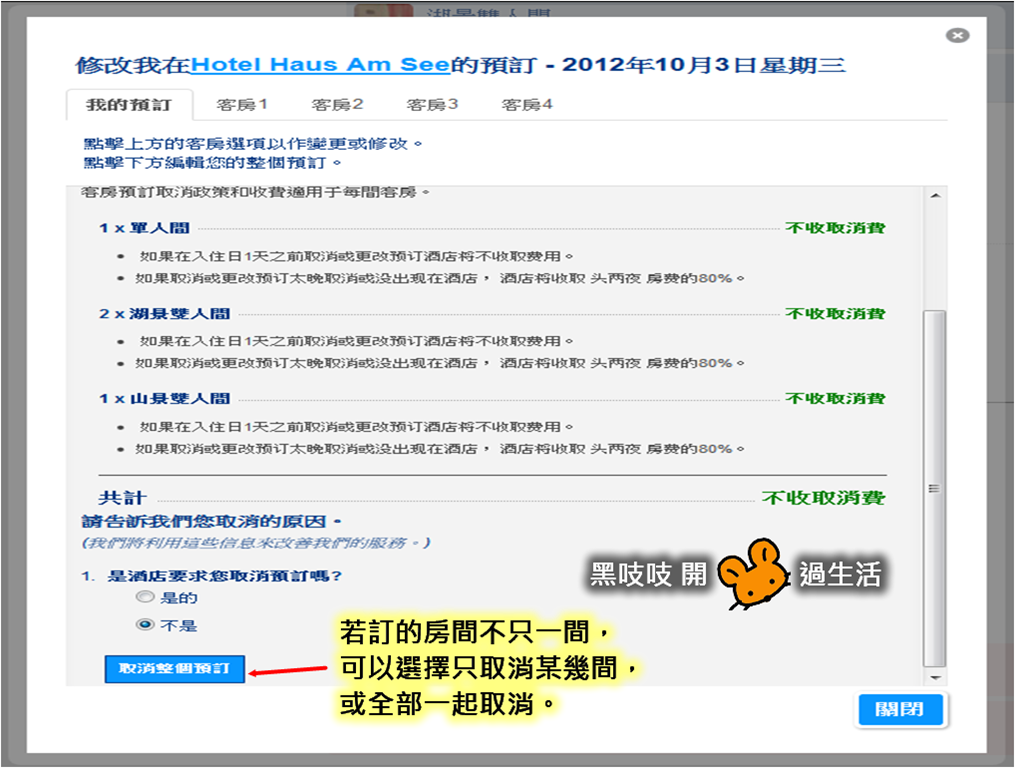Screen dimensions: 1015x768
Task: Open the Hotel Haus Am See link
Action: click(x=320, y=65)
